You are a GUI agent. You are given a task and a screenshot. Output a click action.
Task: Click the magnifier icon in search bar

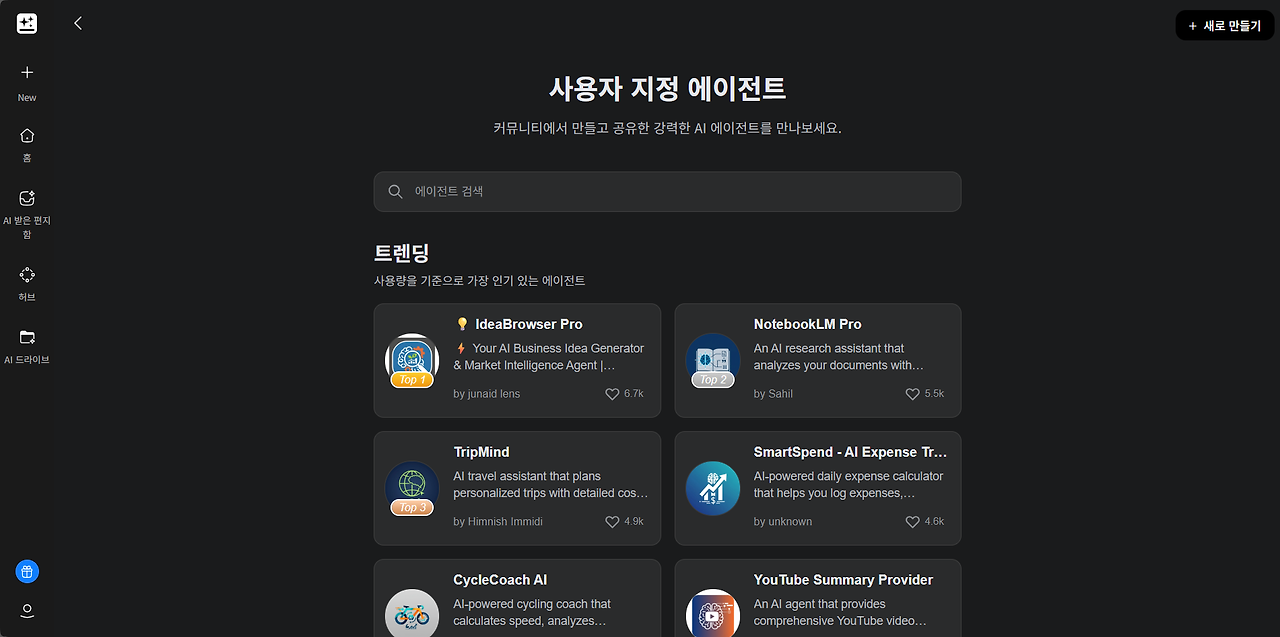pos(395,191)
